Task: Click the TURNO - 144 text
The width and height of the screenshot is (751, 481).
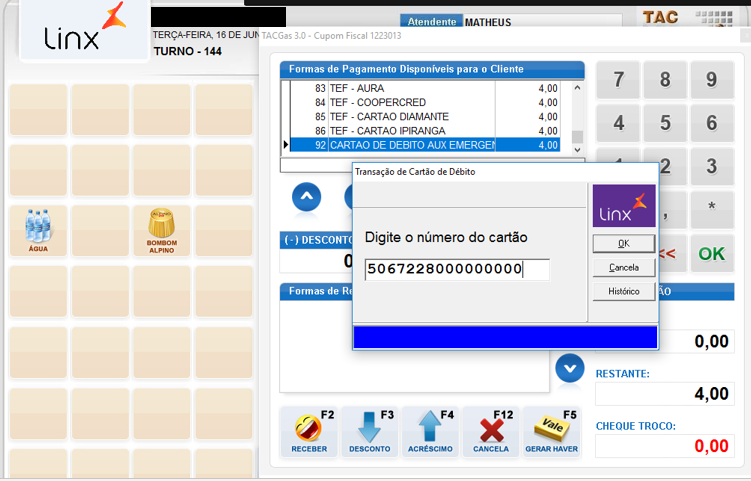Action: coord(187,51)
